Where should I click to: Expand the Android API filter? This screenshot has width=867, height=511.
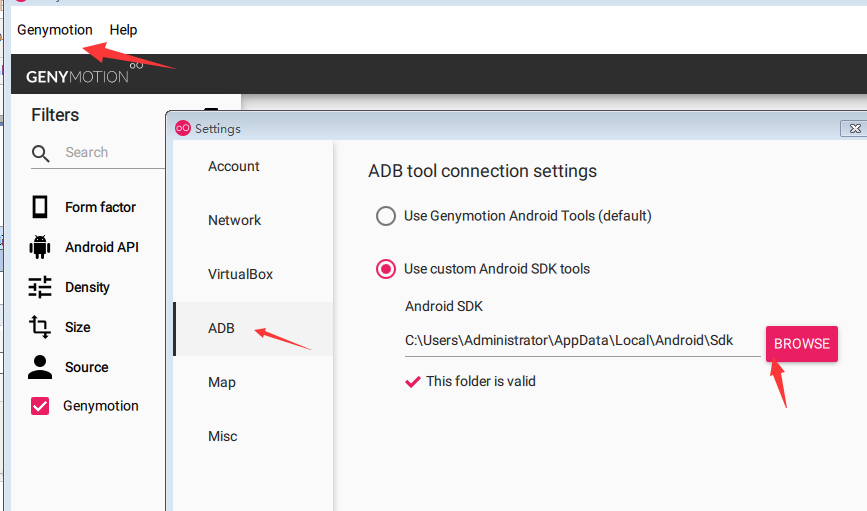pos(102,247)
